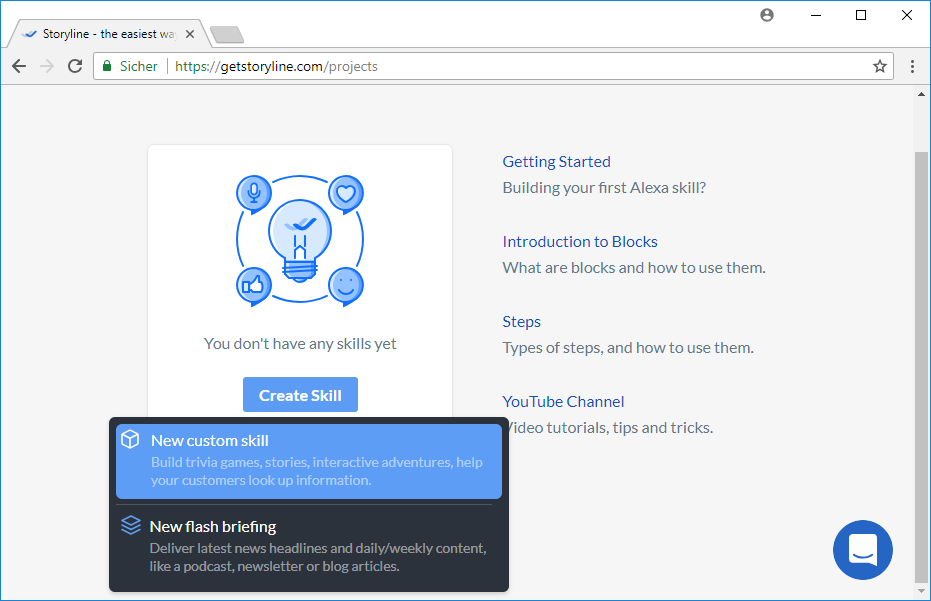Viewport: 931px width, 601px height.
Task: Click the Chrome user profile icon
Action: 767,15
